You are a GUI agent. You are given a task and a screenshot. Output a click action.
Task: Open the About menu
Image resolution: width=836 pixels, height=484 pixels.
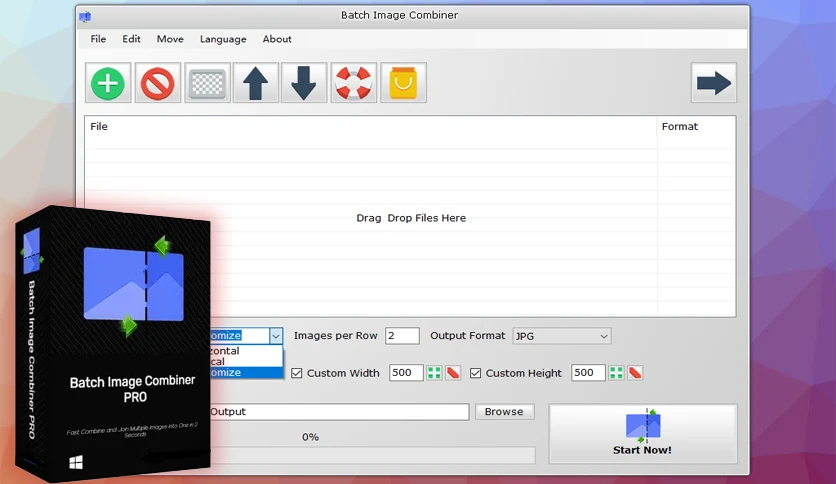tap(277, 39)
